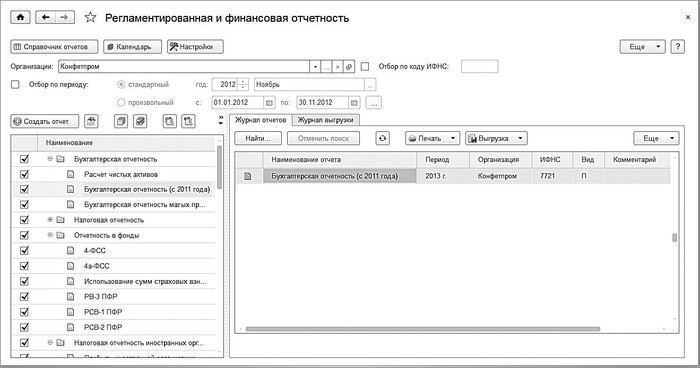Click the document icon next to 4-ФСС
This screenshot has width=700, height=368.
point(70,251)
